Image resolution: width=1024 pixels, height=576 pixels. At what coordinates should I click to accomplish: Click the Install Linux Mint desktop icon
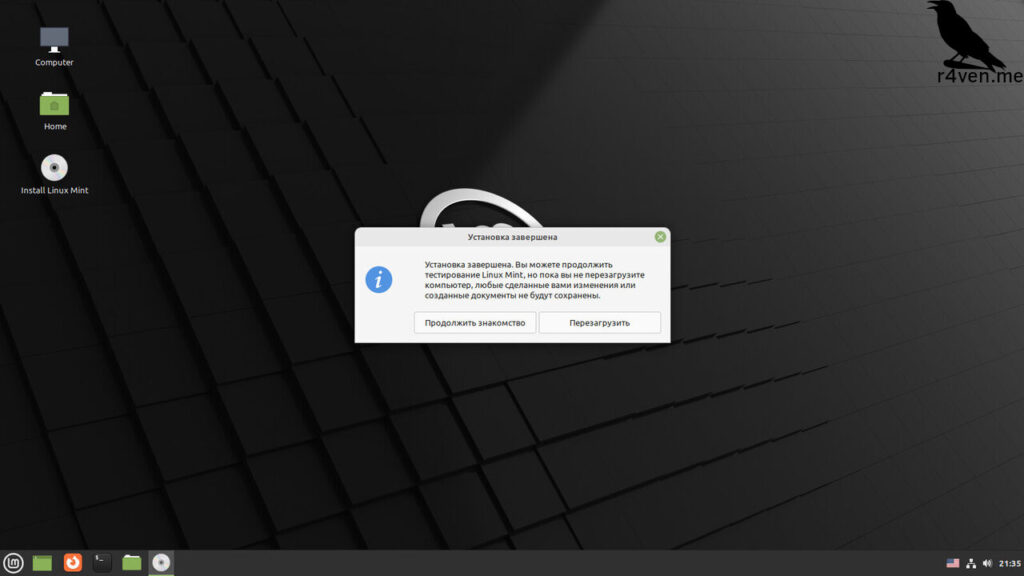click(54, 168)
